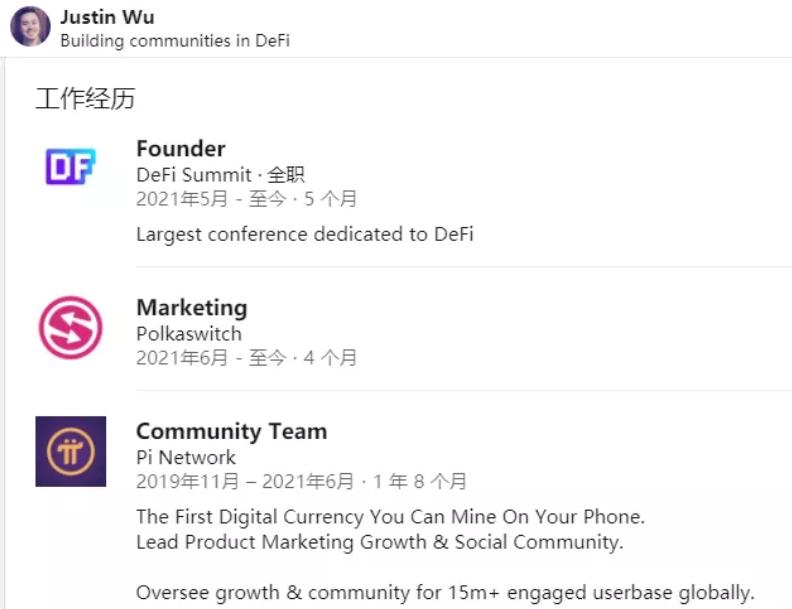
Task: Click Justin Wu's profile avatar photo
Action: (30, 27)
